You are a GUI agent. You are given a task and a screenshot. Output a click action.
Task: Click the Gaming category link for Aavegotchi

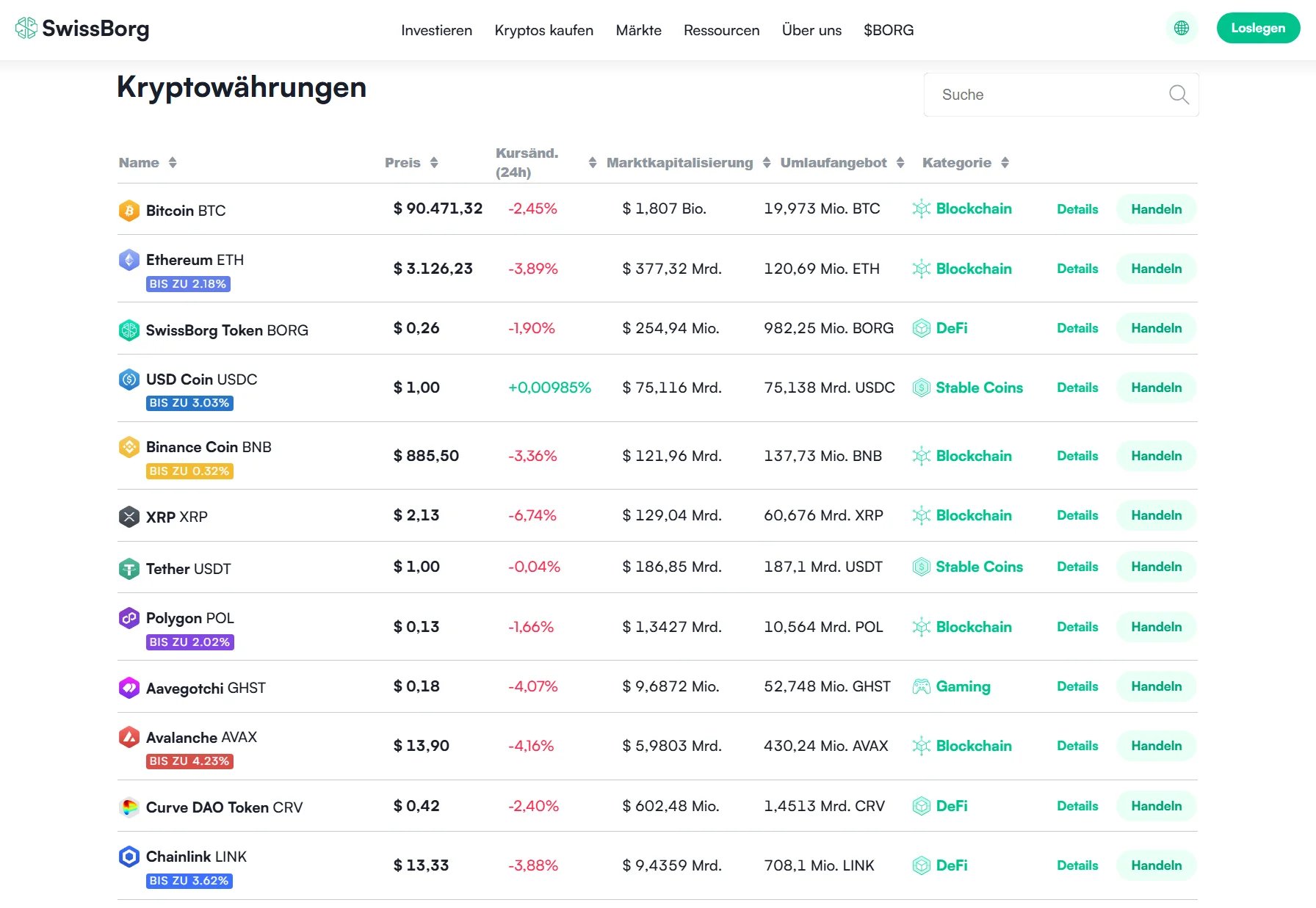[963, 686]
